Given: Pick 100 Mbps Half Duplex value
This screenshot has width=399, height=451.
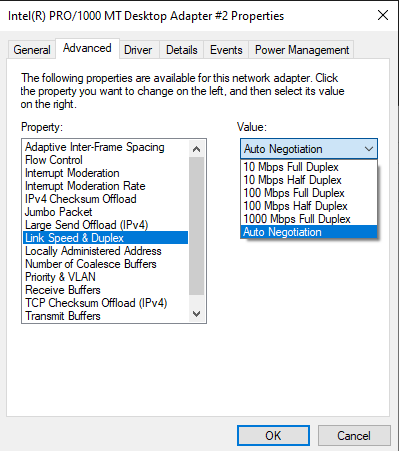Looking at the screenshot, I should coord(309,206).
